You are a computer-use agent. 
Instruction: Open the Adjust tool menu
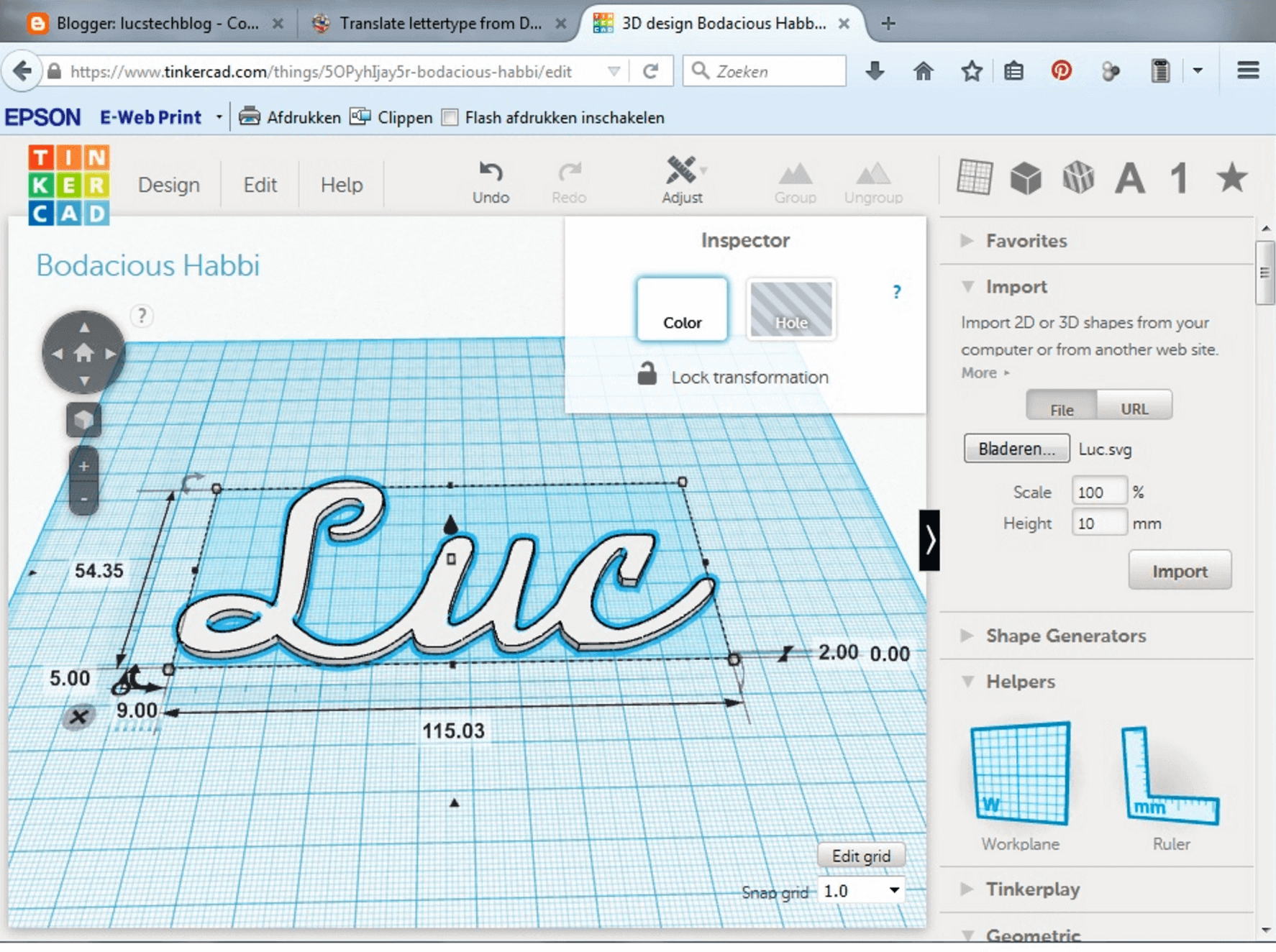pos(682,180)
